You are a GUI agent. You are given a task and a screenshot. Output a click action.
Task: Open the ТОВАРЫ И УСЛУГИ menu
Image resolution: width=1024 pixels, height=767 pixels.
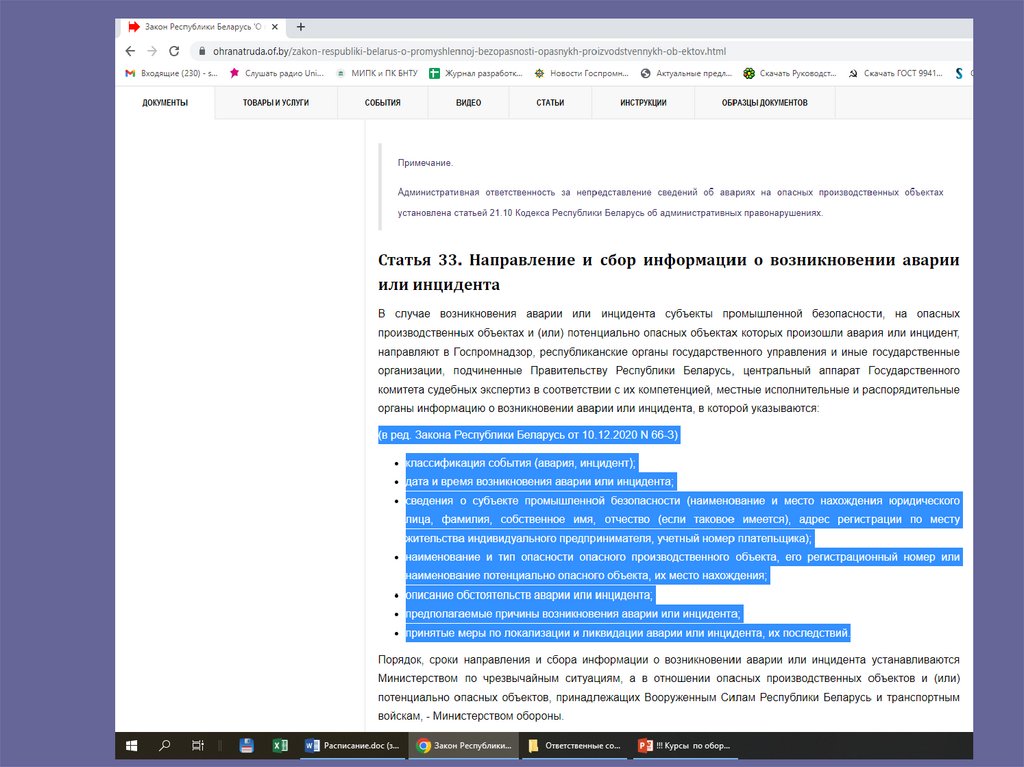click(x=276, y=103)
